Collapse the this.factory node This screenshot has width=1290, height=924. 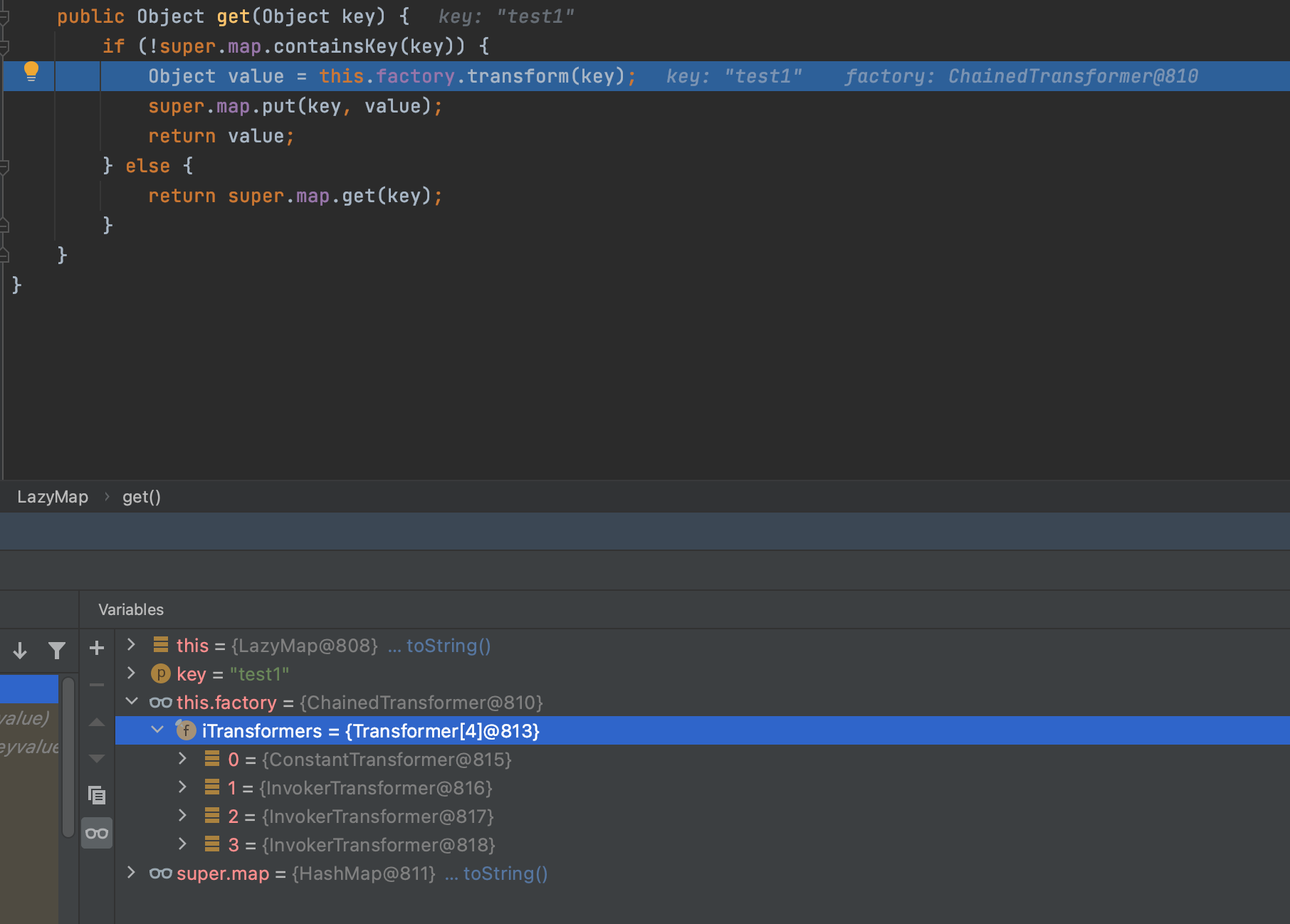pyautogui.click(x=132, y=702)
